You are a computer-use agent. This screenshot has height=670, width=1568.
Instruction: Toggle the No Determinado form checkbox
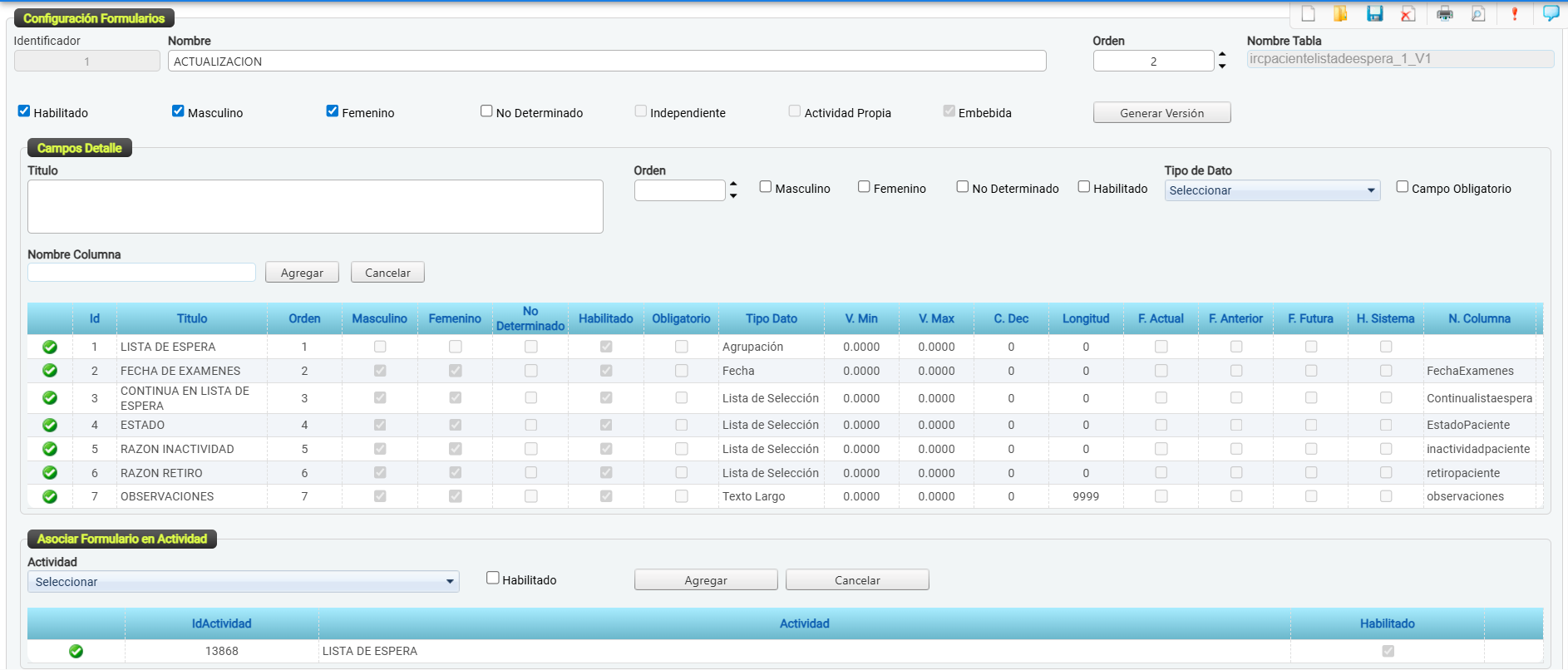[486, 111]
